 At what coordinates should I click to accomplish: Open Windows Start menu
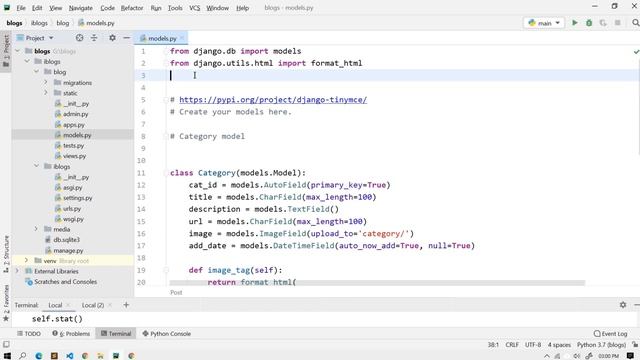(x=7, y=356)
